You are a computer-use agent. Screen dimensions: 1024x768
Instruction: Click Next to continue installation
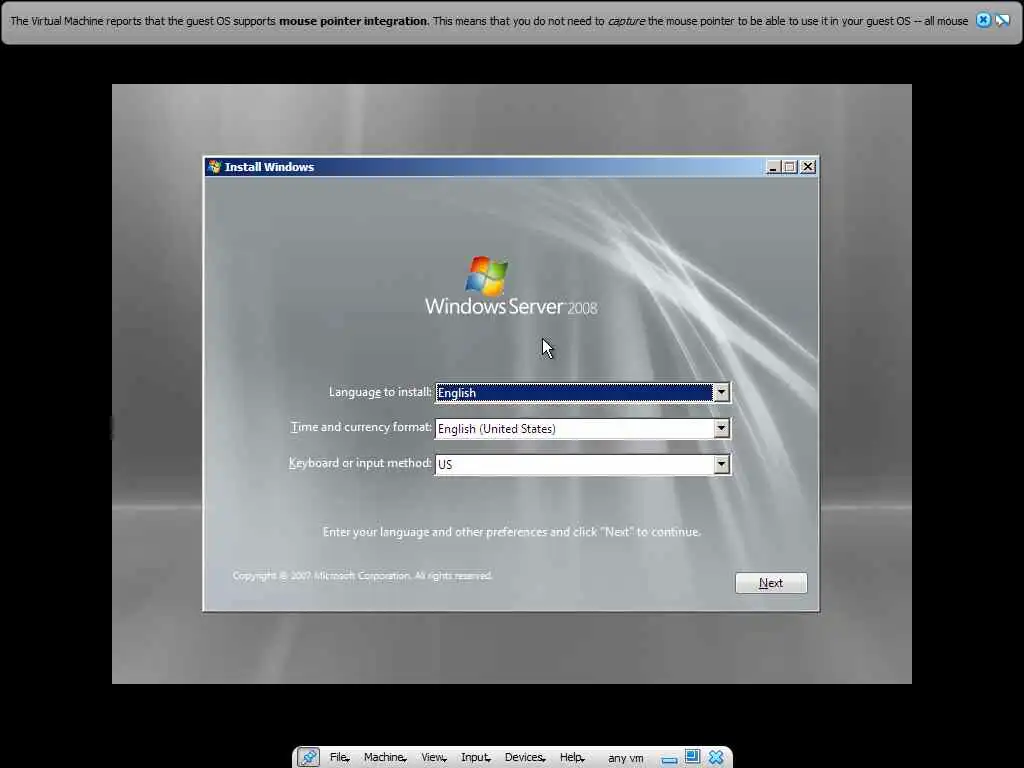pyautogui.click(x=771, y=583)
